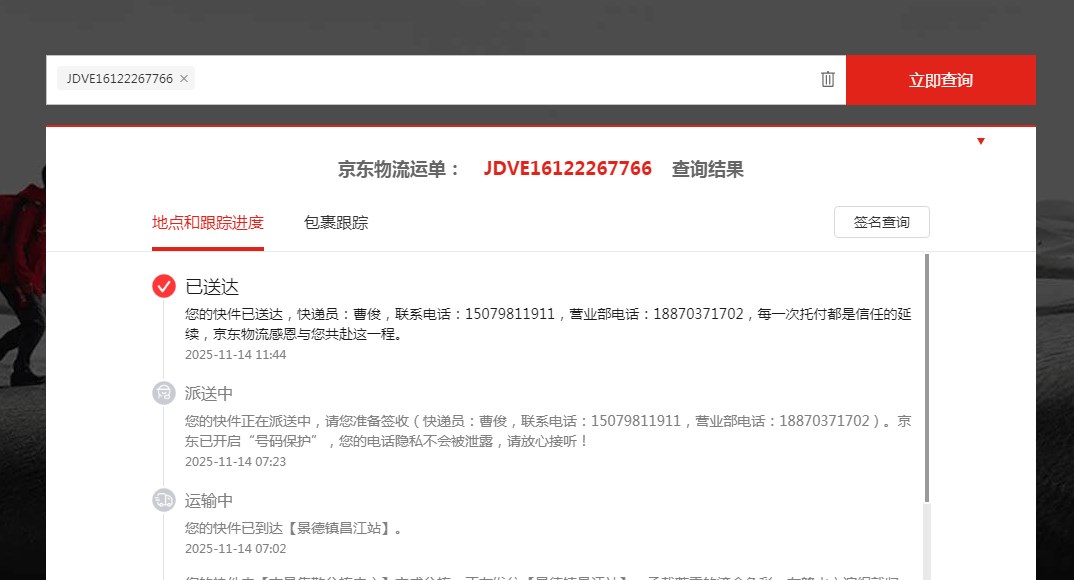This screenshot has width=1074, height=580.
Task: Click the 2025-11-14 07:23 dispatch timestamp
Action: [x=235, y=462]
